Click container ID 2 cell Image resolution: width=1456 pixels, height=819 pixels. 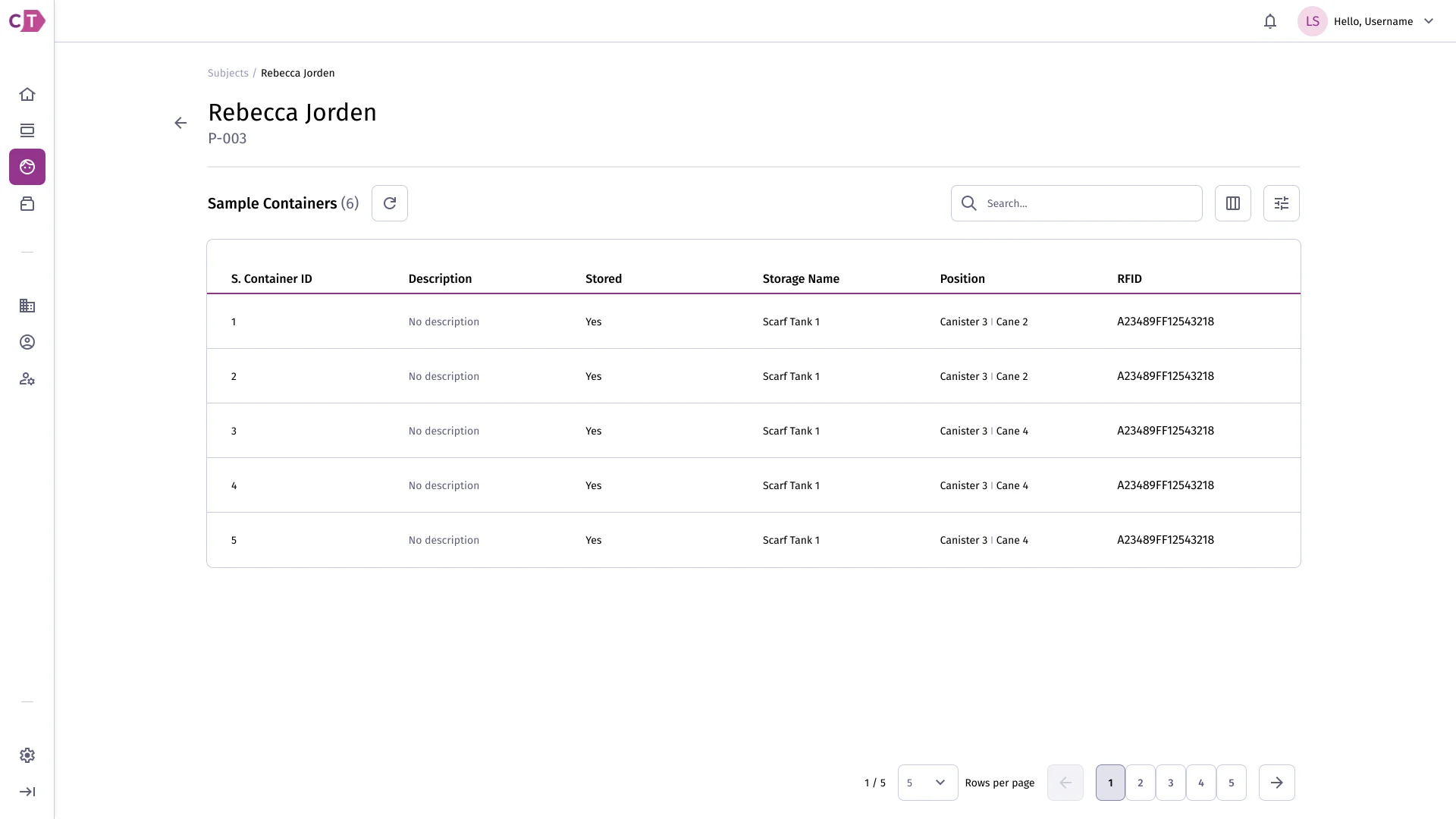pos(234,376)
